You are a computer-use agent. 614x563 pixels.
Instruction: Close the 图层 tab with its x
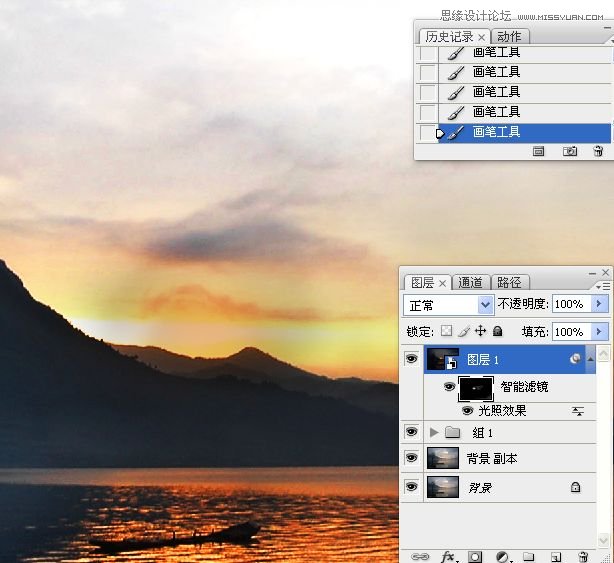tap(442, 283)
